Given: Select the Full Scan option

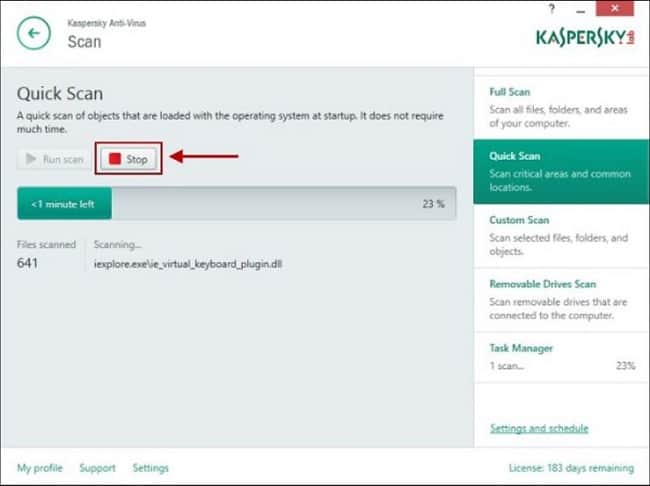Looking at the screenshot, I should pos(561,107).
